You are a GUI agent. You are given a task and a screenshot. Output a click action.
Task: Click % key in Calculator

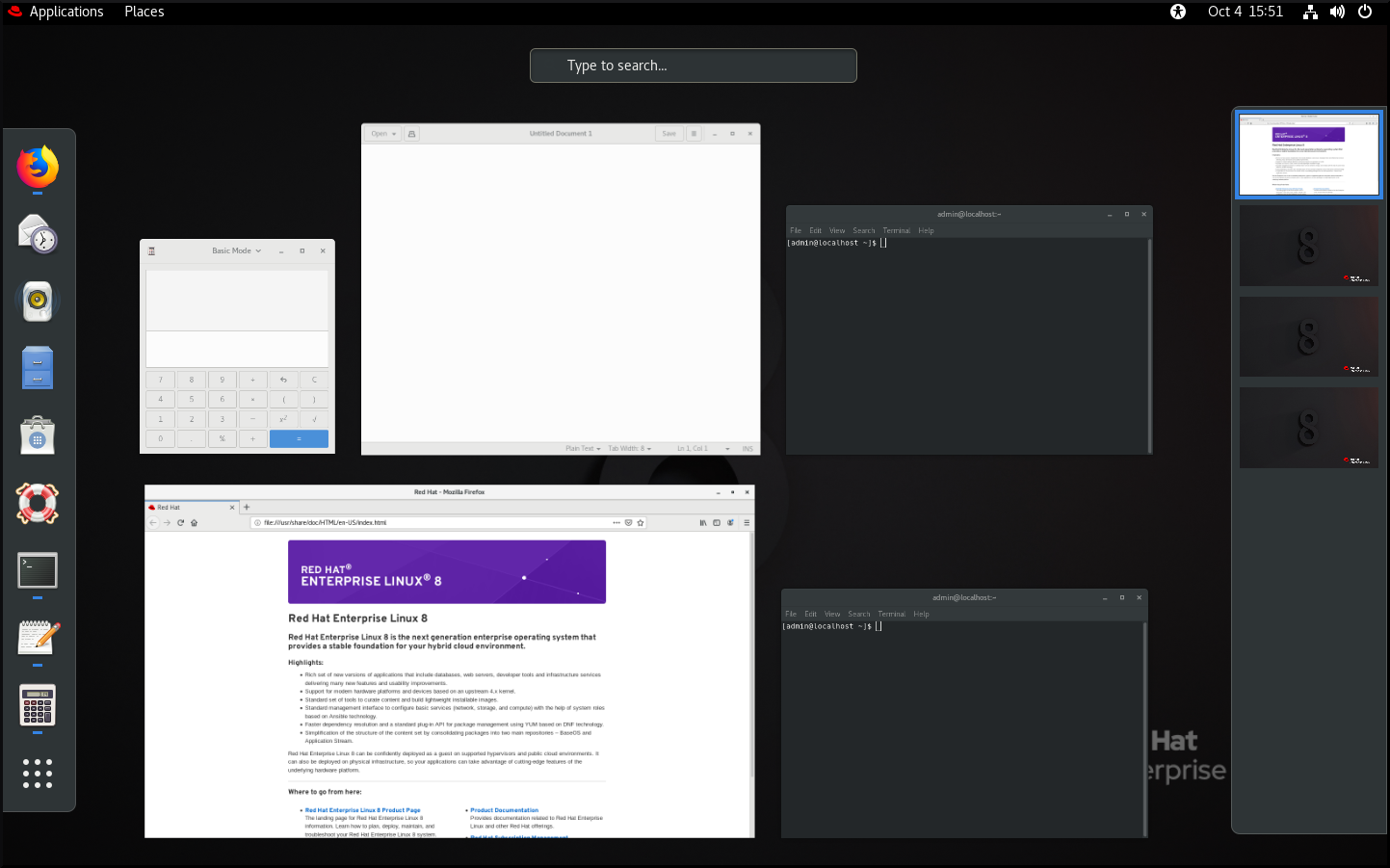[223, 439]
